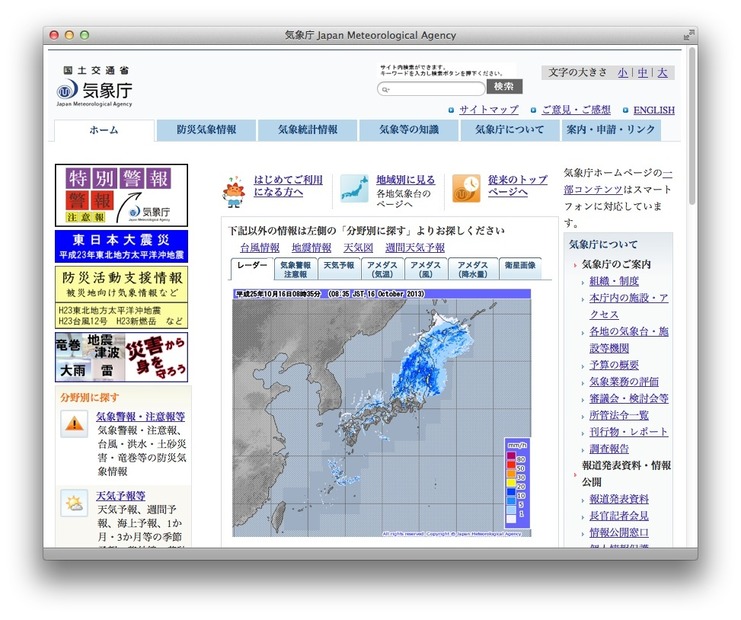The width and height of the screenshot is (741, 620).
Task: Open 天気予報等 link in sidebar
Action: [x=121, y=496]
